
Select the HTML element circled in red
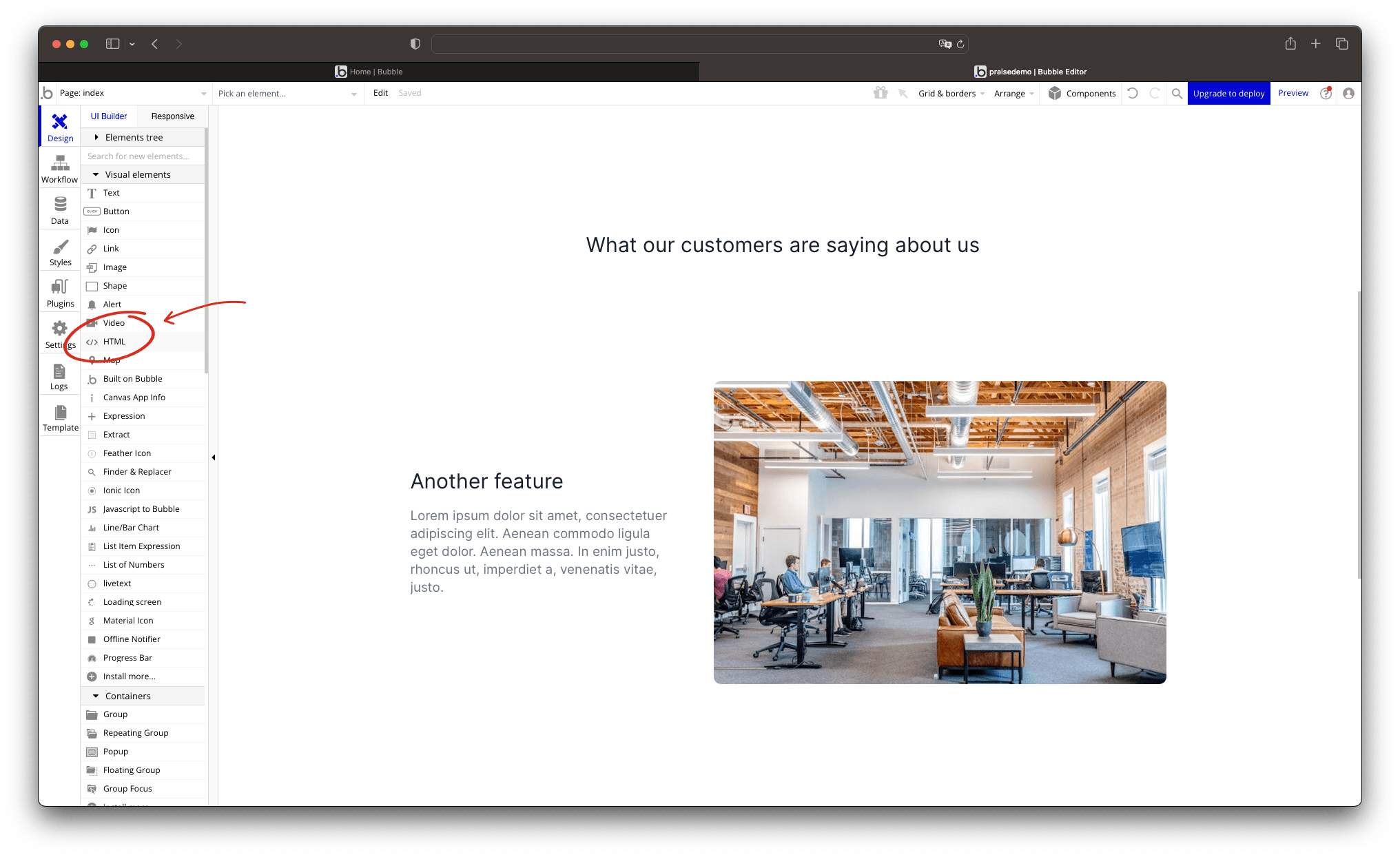[x=114, y=342]
